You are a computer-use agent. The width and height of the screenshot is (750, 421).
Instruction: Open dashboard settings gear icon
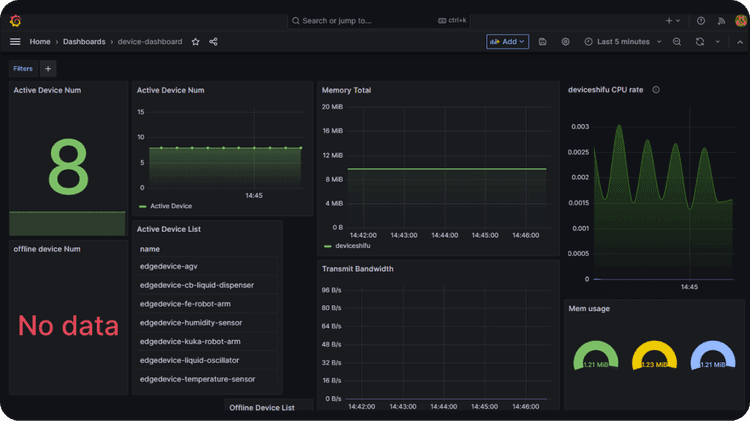565,42
